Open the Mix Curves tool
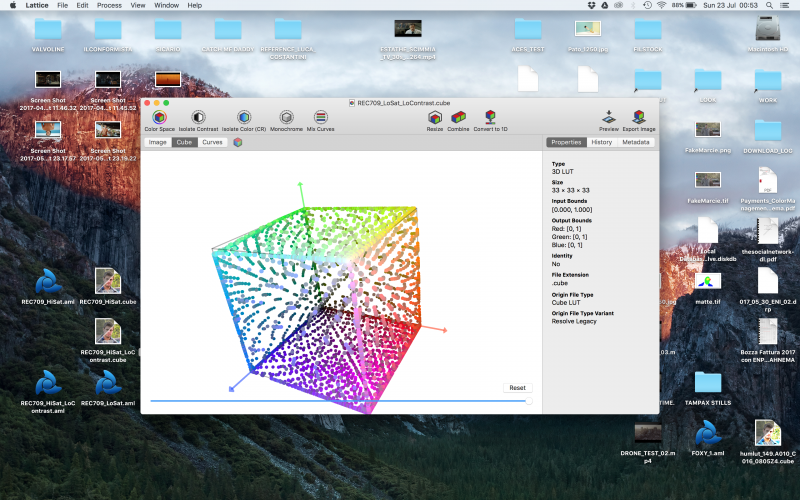800x500 pixels. click(x=320, y=118)
